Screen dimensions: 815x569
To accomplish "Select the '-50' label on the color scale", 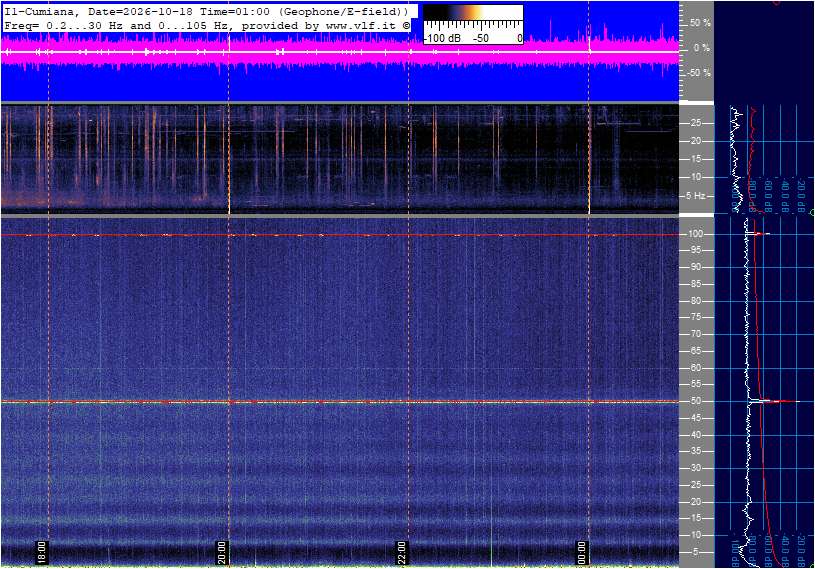I will click(481, 38).
